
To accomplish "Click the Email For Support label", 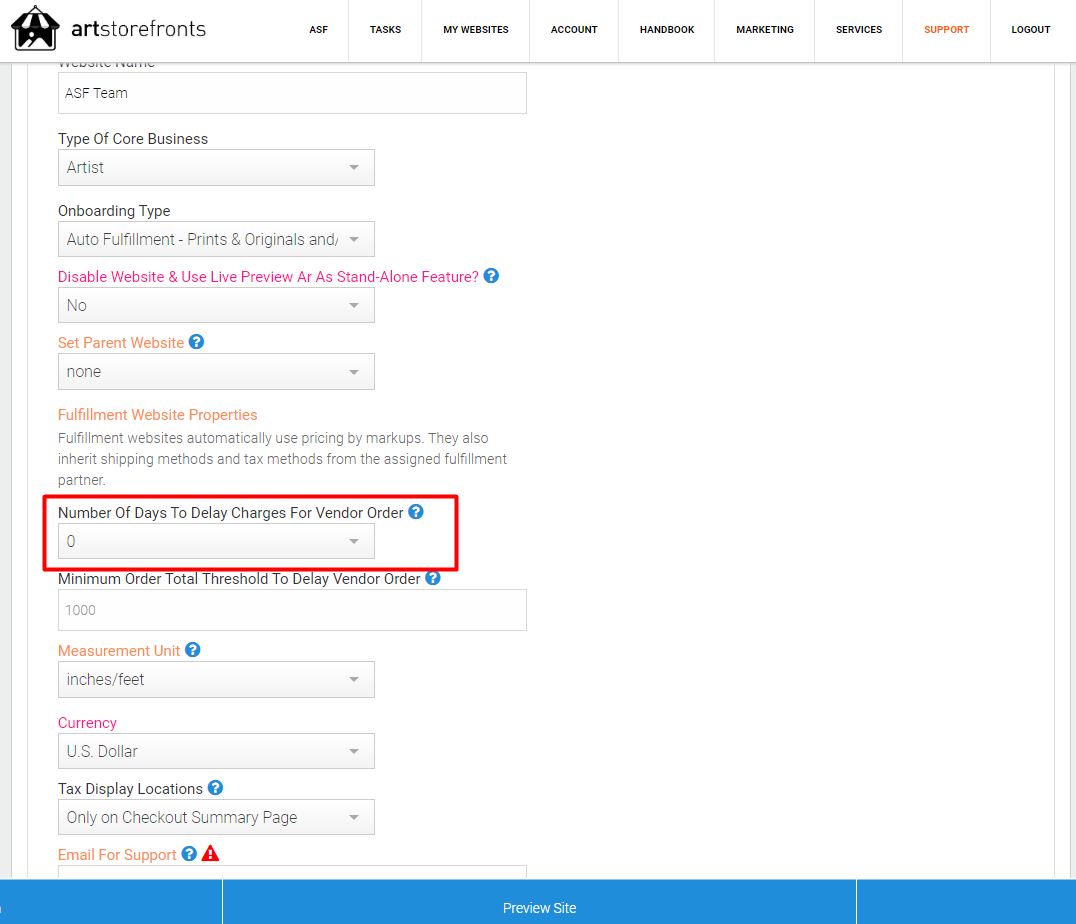I will click(117, 855).
